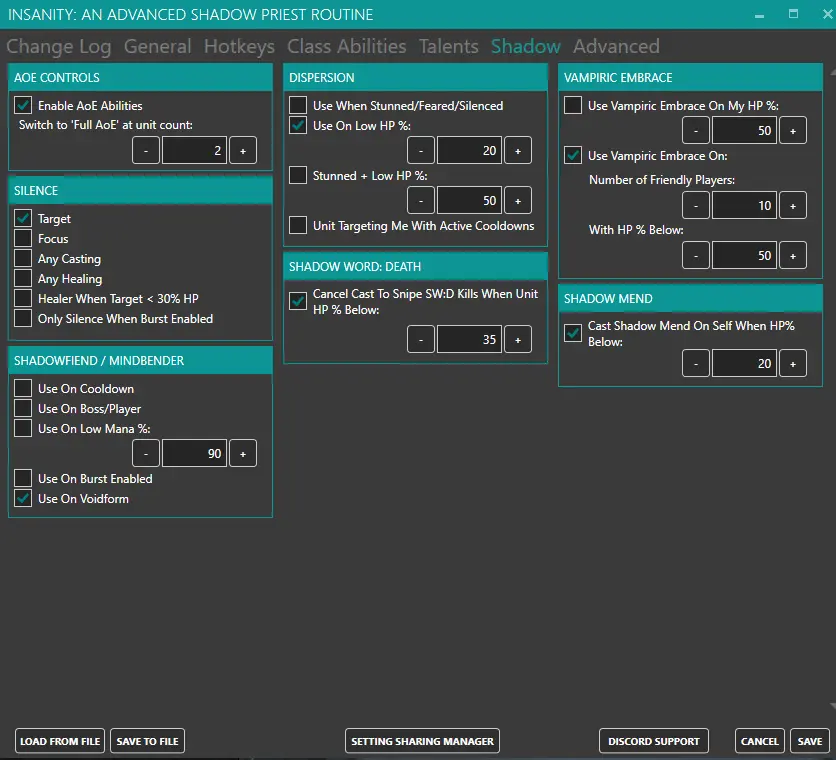Decrease Vampiric Embrace On My HP % value
The width and height of the screenshot is (836, 760).
[696, 130]
